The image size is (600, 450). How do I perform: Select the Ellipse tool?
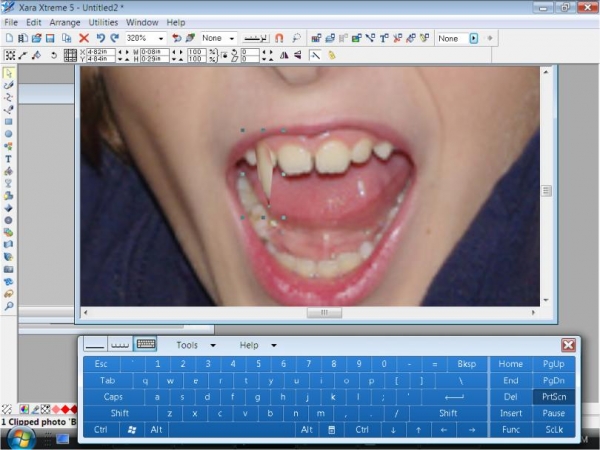point(8,134)
